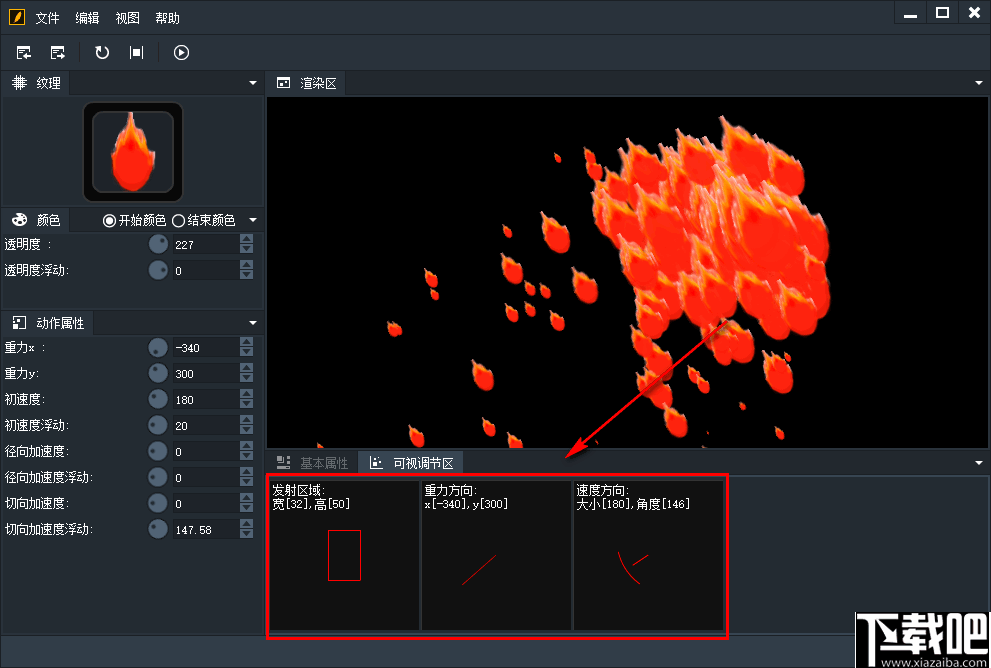Select the 结束颜色 radio button
991x668 pixels.
[178, 221]
